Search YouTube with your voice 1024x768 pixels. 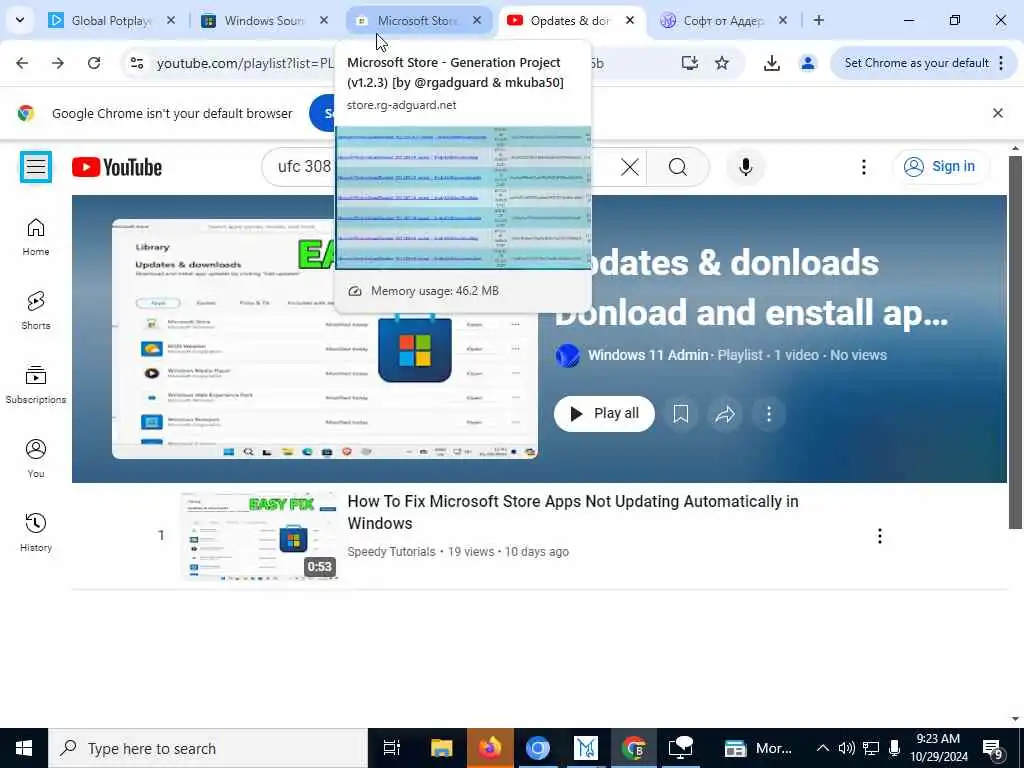[x=745, y=167]
